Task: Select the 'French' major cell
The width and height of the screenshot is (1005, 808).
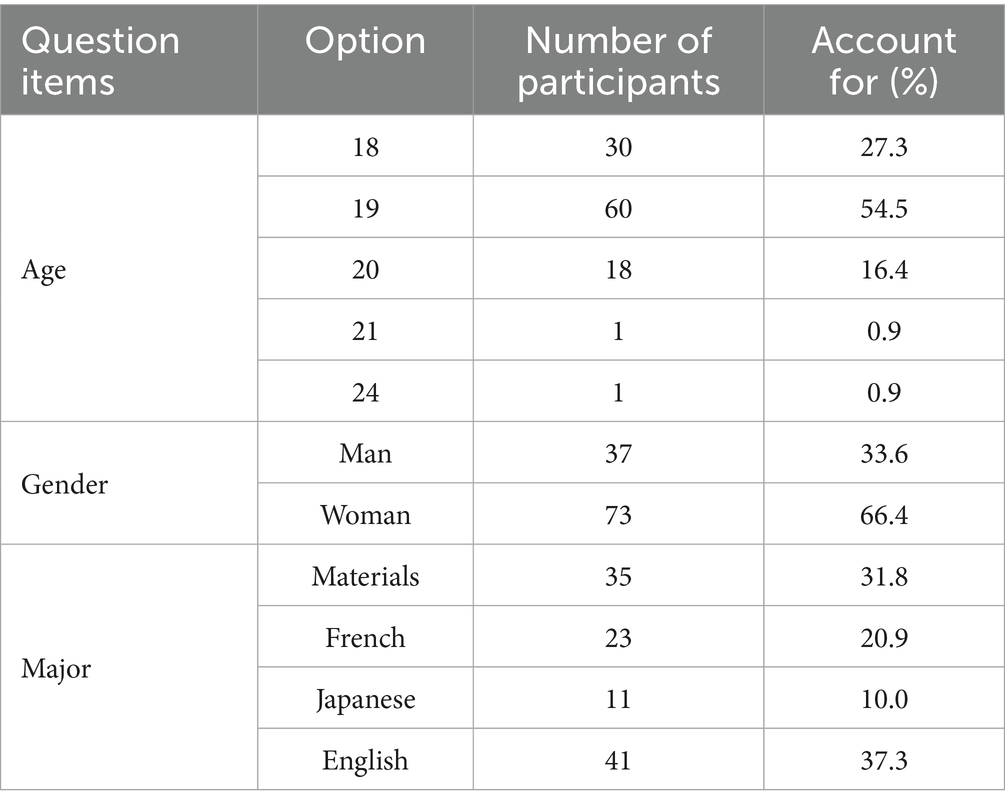Action: click(x=365, y=637)
